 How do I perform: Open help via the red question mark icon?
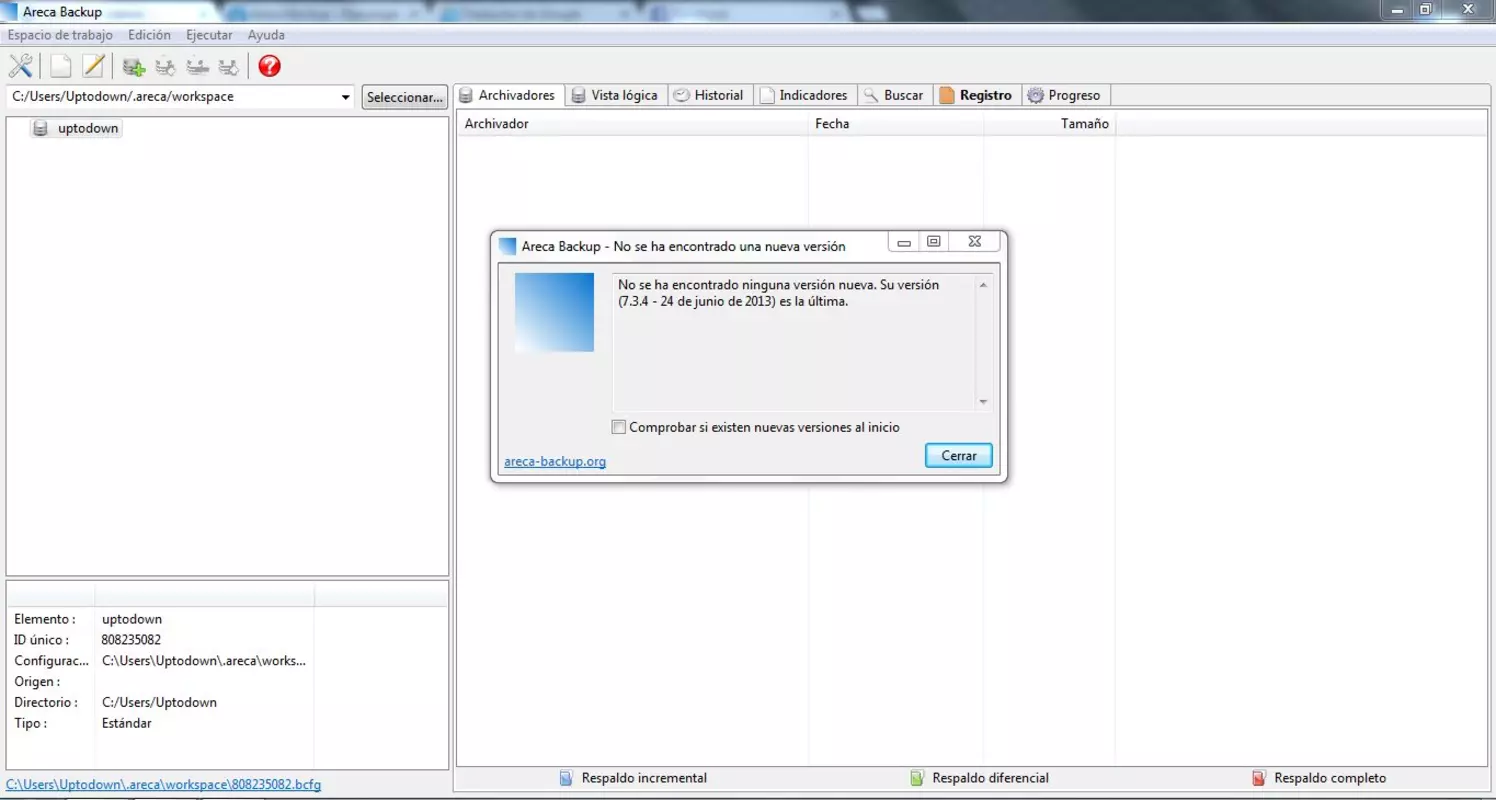click(x=269, y=66)
